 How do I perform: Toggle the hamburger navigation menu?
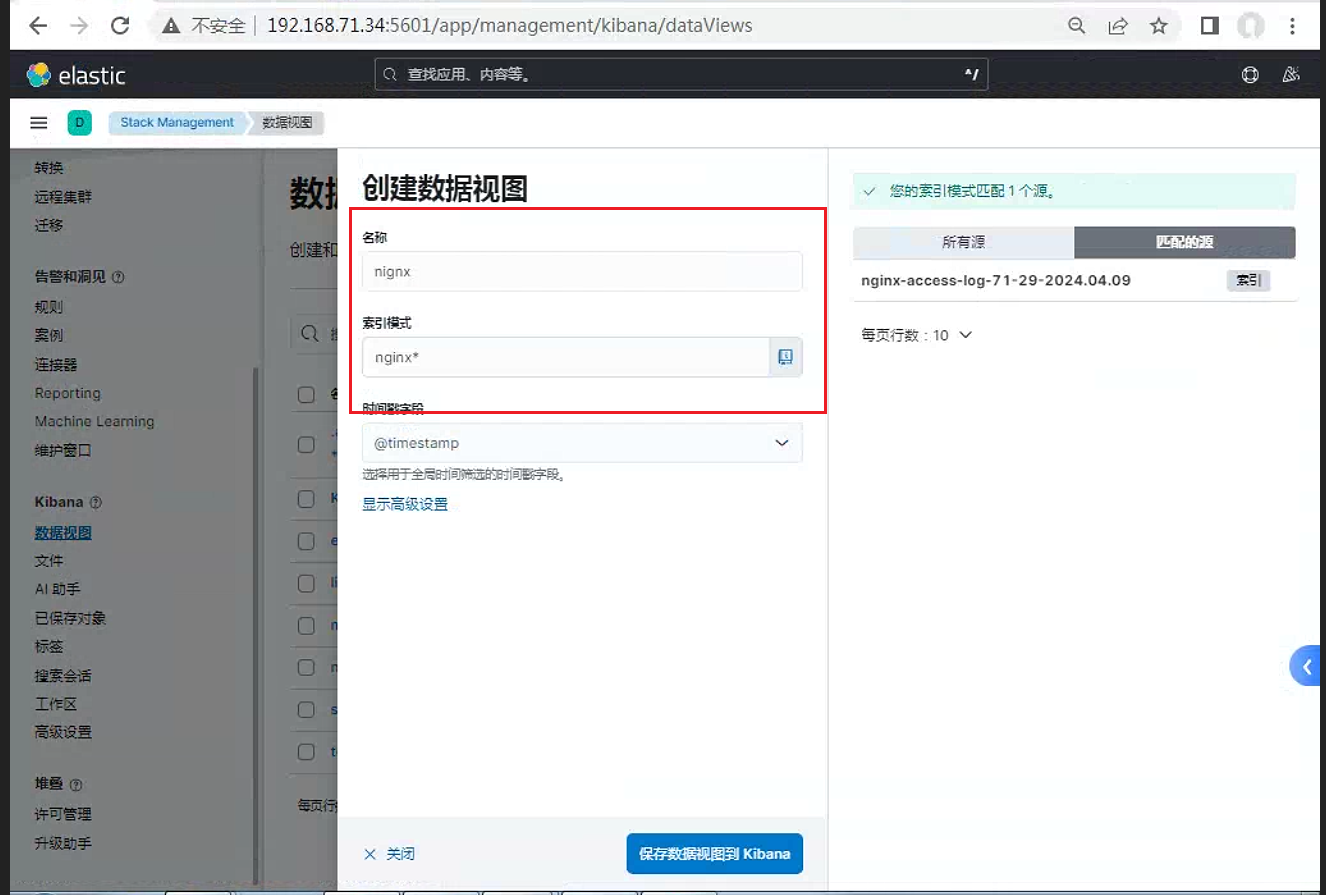click(39, 123)
